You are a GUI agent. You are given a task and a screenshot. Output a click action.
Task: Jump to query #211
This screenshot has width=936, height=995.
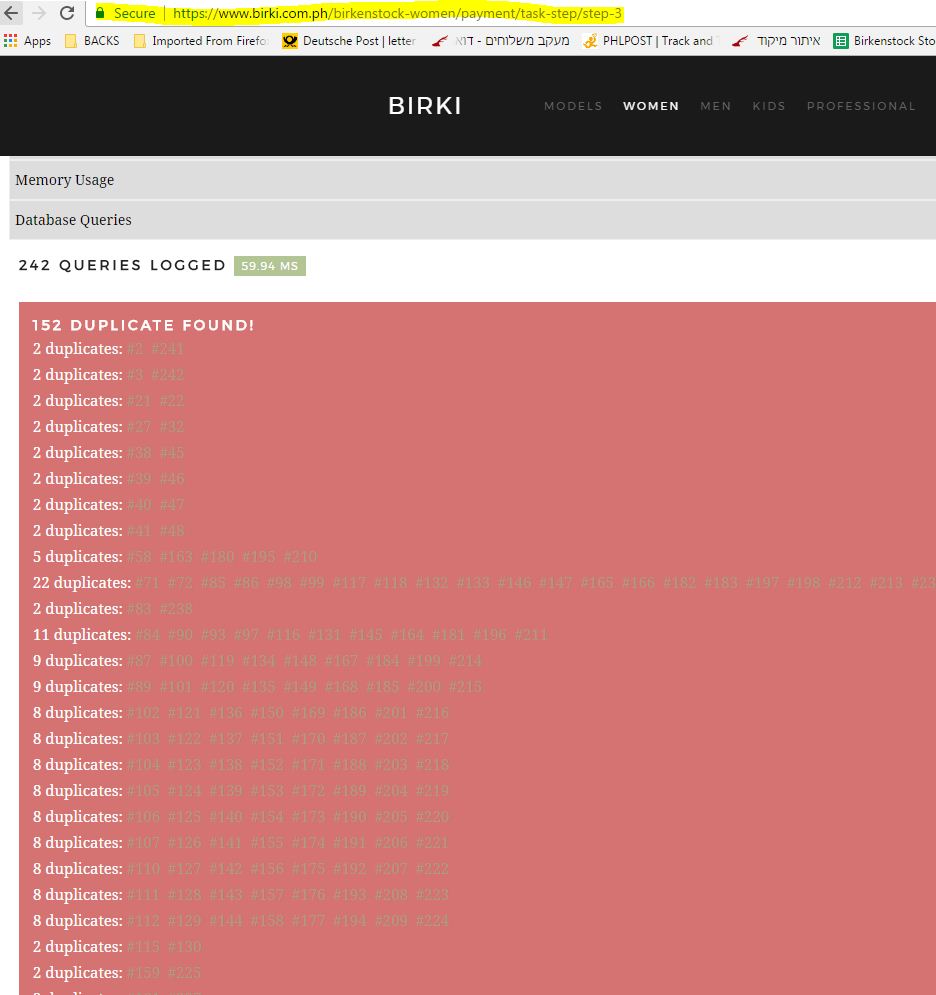531,635
